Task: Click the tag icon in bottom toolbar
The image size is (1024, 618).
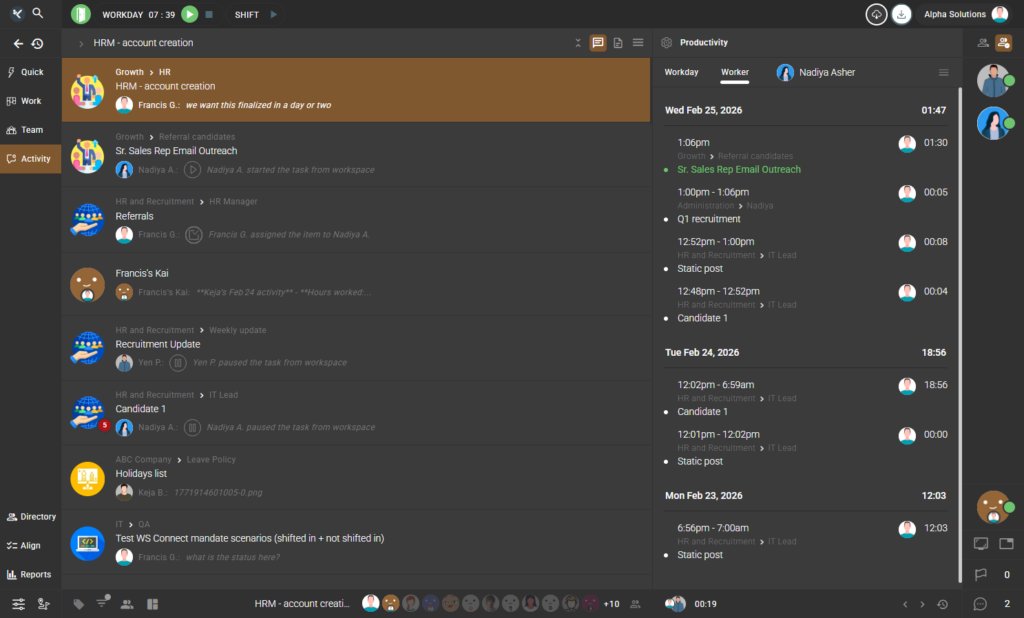Action: [x=79, y=604]
